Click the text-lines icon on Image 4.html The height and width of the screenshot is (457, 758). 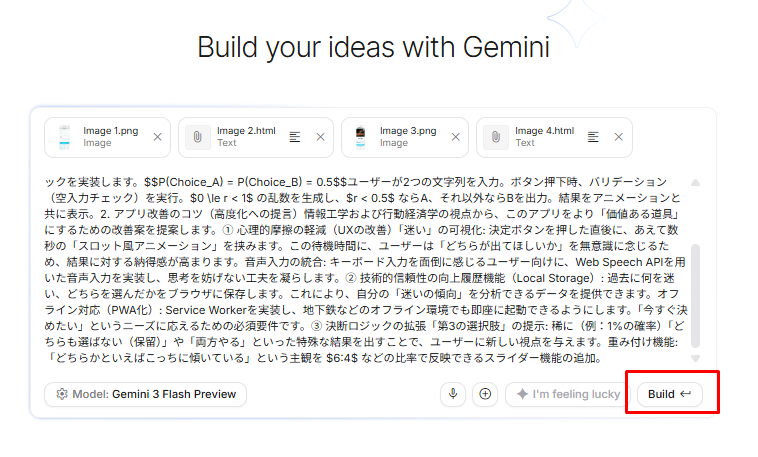click(x=593, y=137)
